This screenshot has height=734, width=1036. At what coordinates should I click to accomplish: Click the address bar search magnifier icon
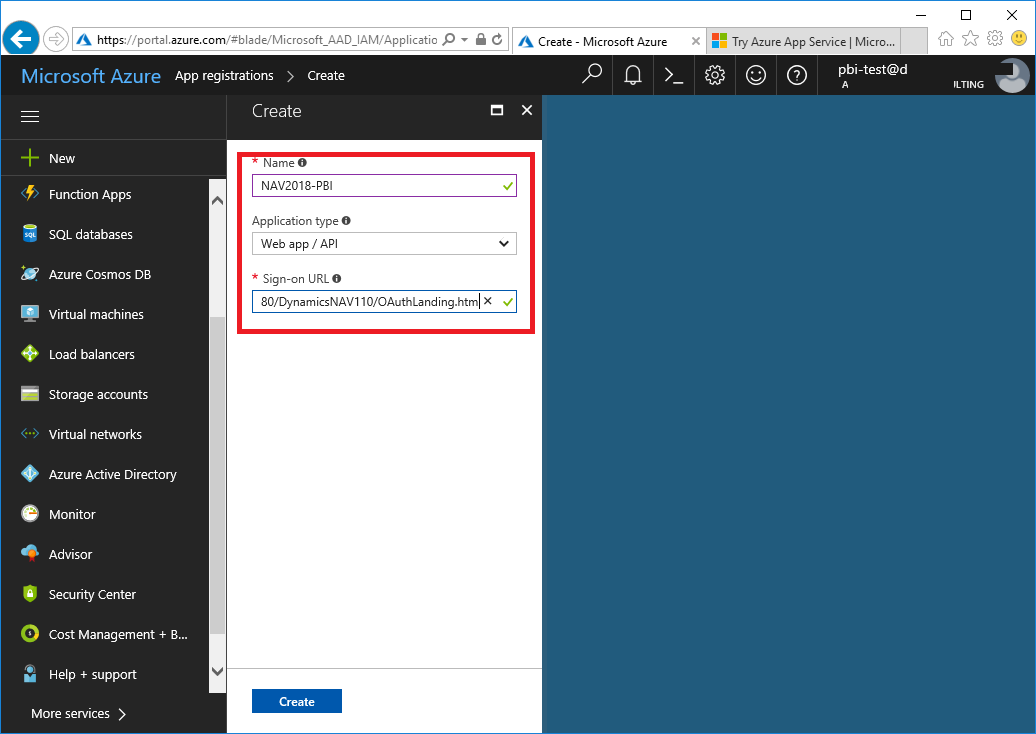[449, 40]
